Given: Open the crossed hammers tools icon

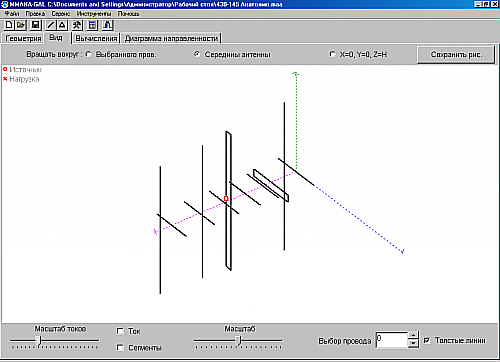Looking at the screenshot, I should [x=77, y=25].
